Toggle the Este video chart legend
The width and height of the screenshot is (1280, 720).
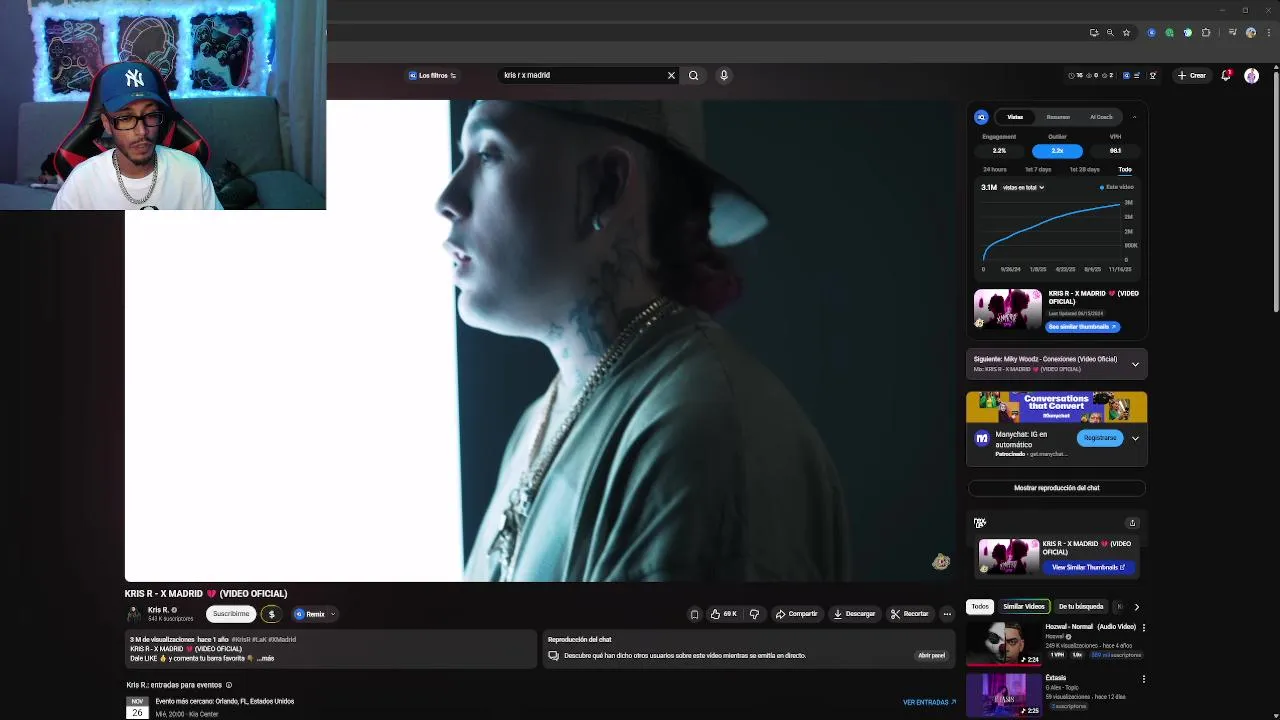coord(1117,187)
